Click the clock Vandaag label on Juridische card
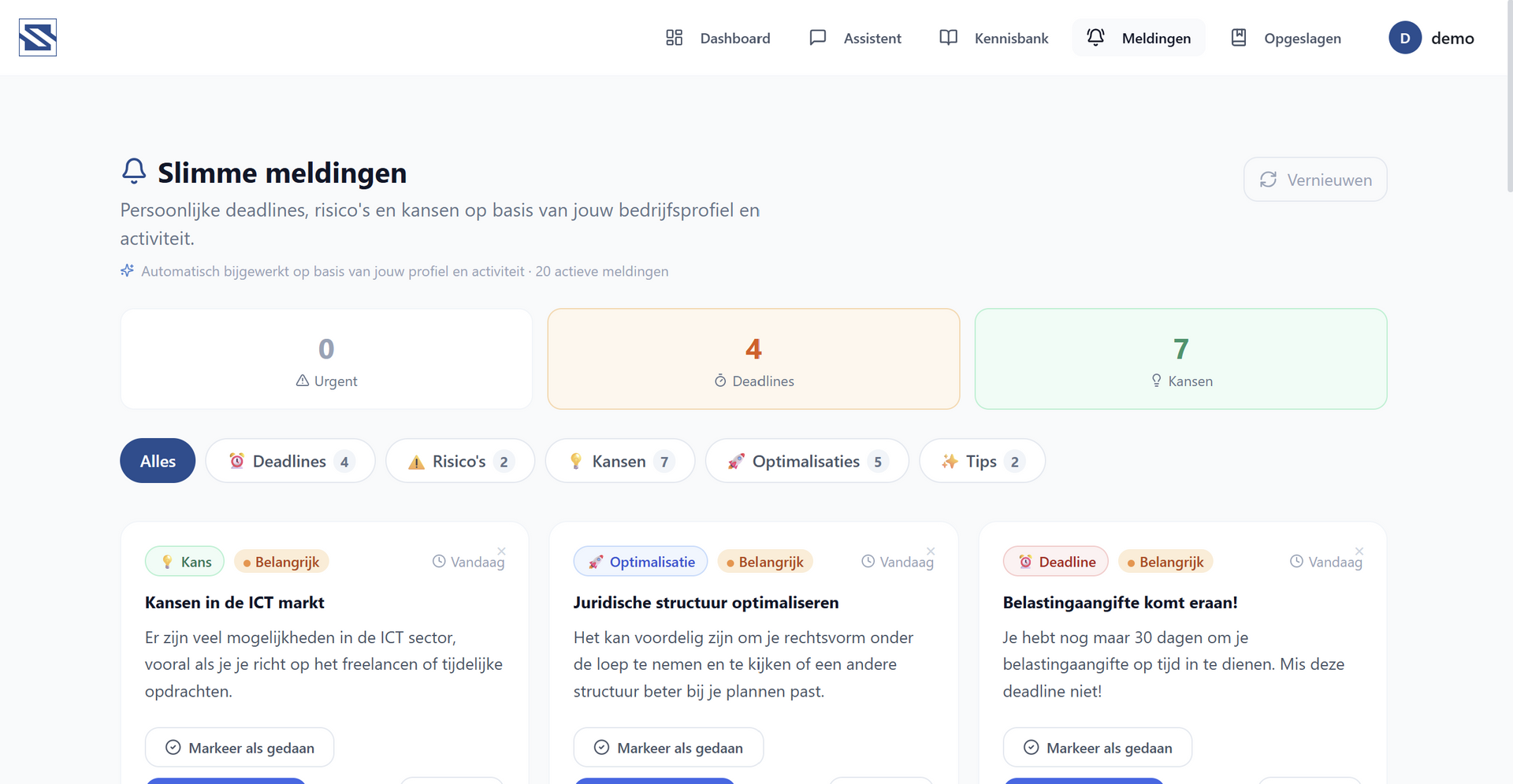Screen dimensions: 1513x784 pyautogui.click(x=898, y=562)
